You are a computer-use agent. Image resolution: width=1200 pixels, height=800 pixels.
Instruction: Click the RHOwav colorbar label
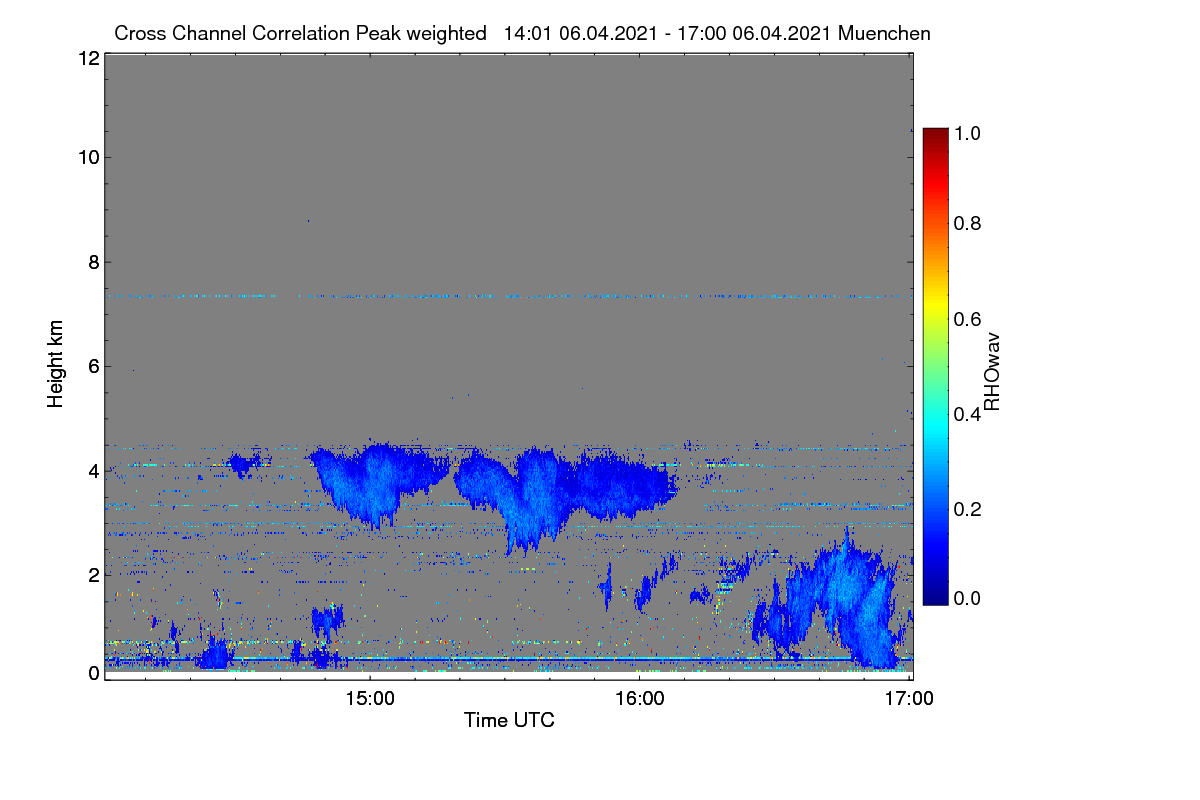pyautogui.click(x=992, y=371)
